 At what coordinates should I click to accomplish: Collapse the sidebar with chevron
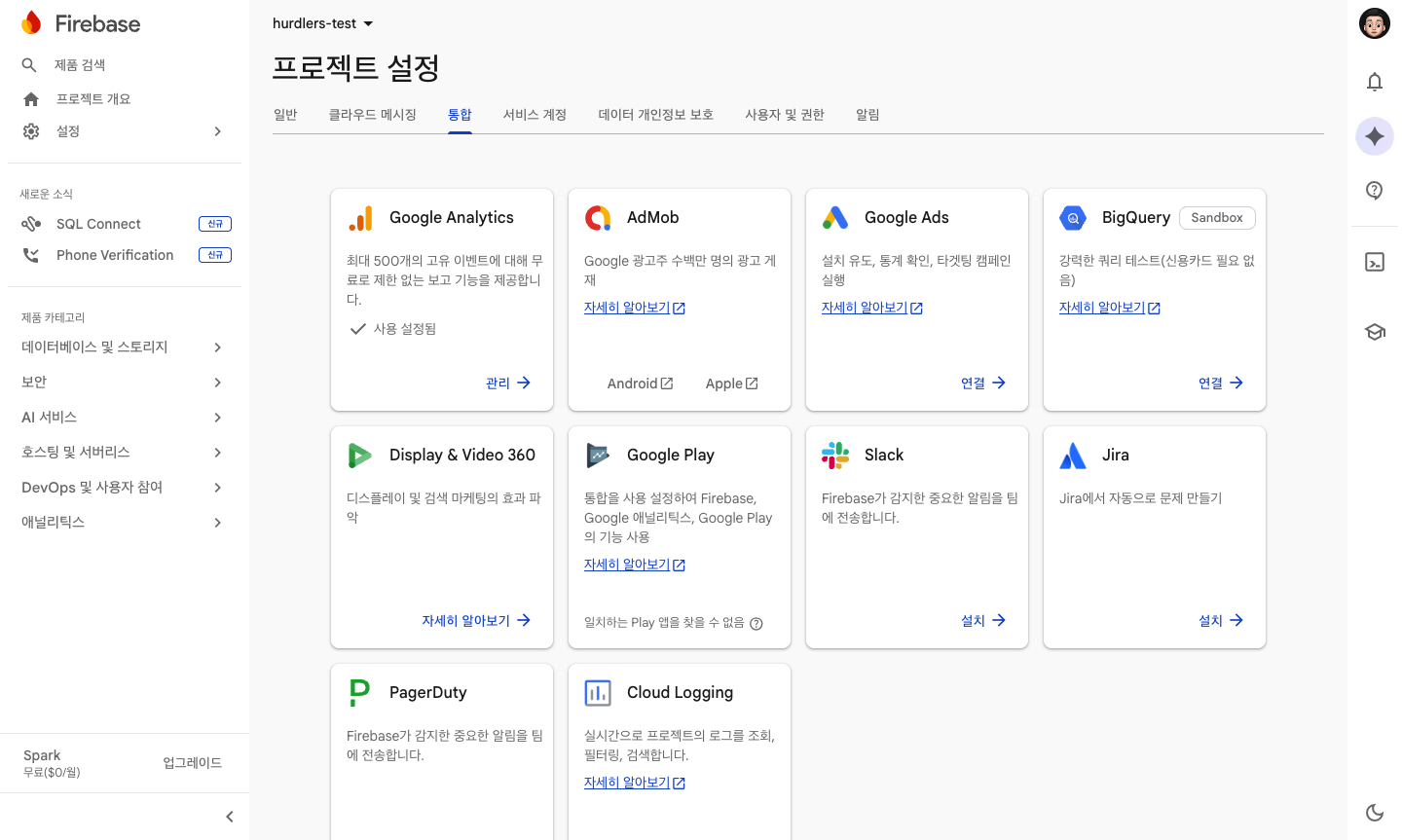click(230, 817)
